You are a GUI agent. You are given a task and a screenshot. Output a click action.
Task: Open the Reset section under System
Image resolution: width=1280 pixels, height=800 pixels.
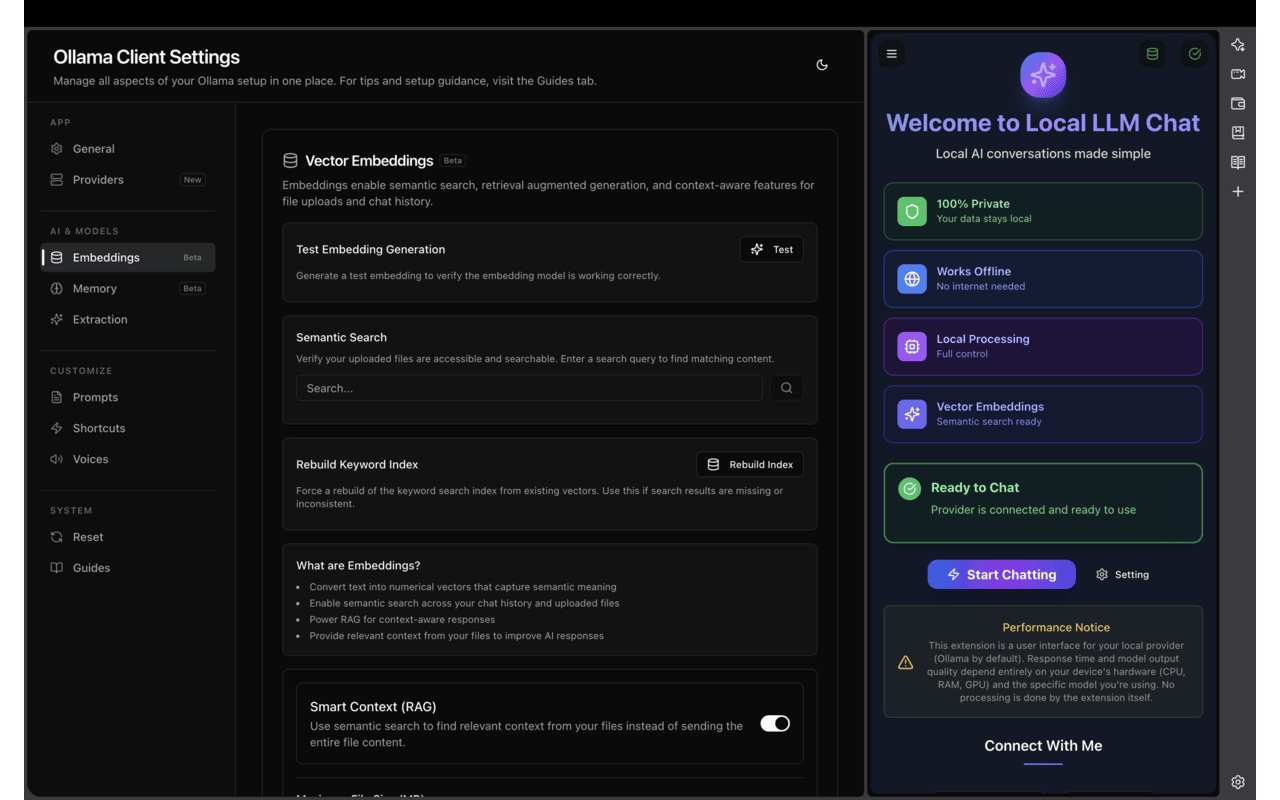pyautogui.click(x=128, y=538)
